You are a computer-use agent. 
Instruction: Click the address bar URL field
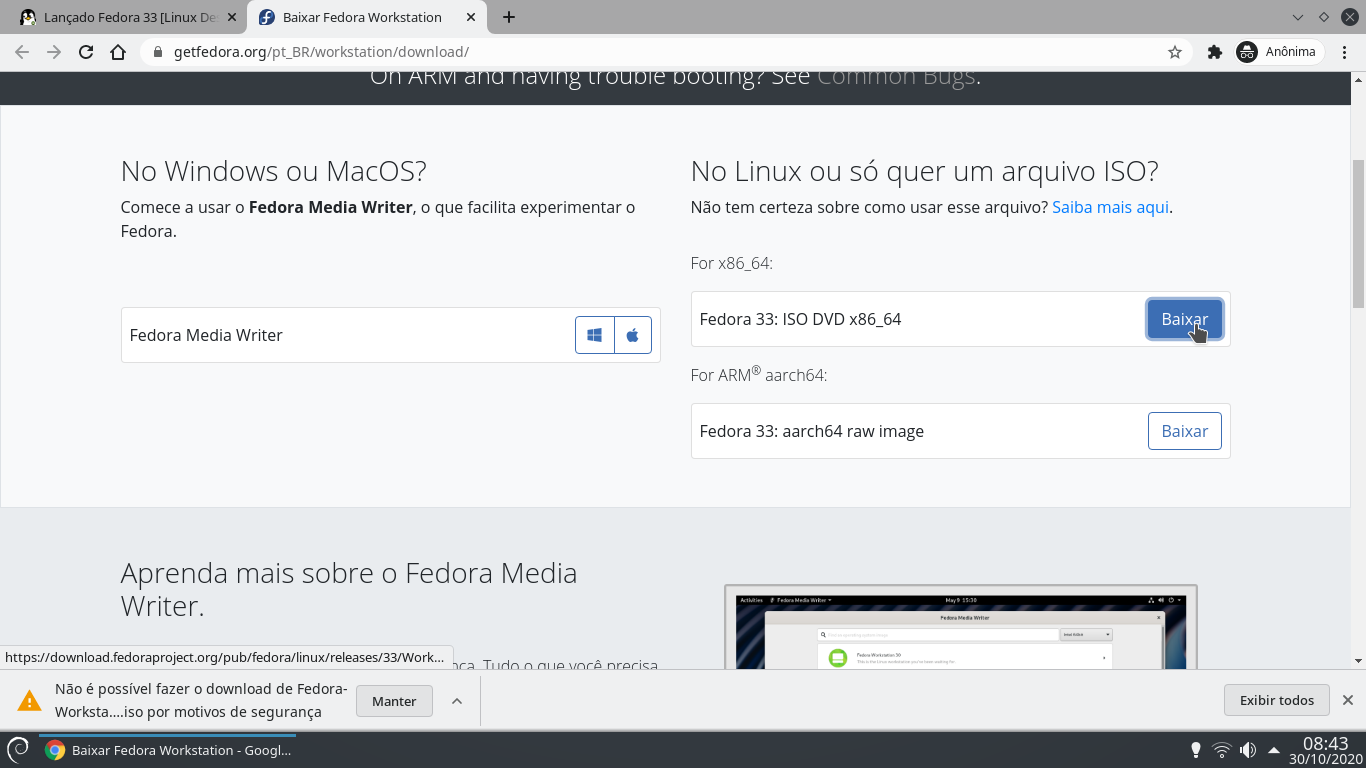click(x=665, y=52)
